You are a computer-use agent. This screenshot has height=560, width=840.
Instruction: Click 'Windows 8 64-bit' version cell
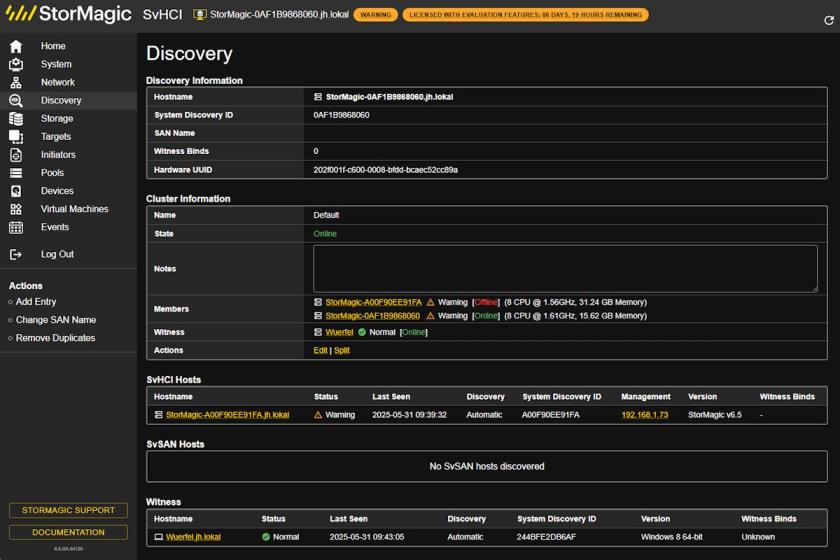pyautogui.click(x=672, y=537)
